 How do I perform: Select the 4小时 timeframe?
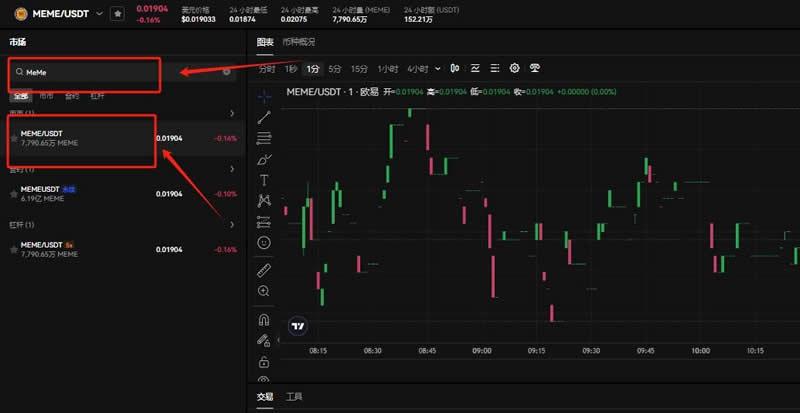(x=417, y=68)
